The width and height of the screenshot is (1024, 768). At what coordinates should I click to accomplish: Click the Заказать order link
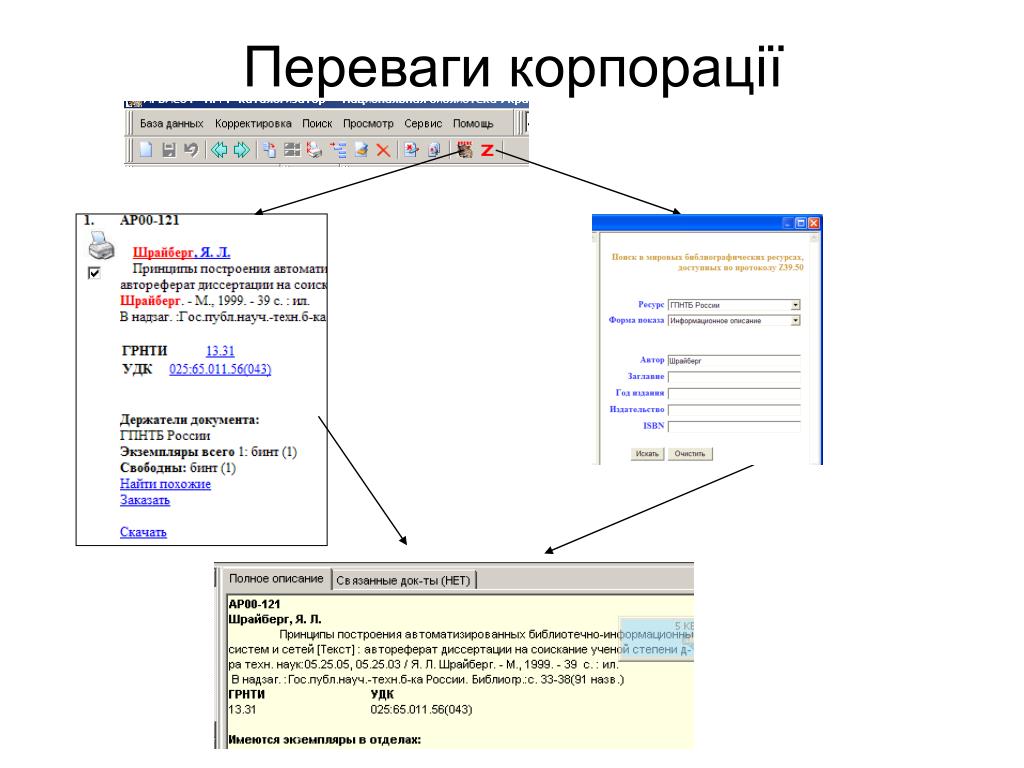(145, 500)
